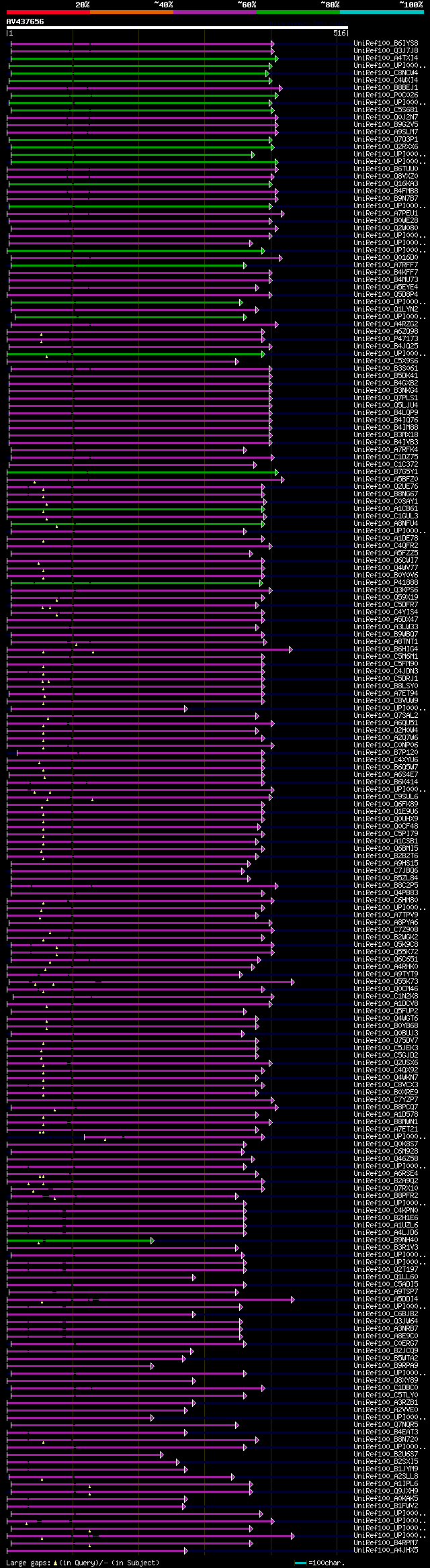
Task: Click the UniRef100_C9SUL6 hit
Action: pos(386,796)
